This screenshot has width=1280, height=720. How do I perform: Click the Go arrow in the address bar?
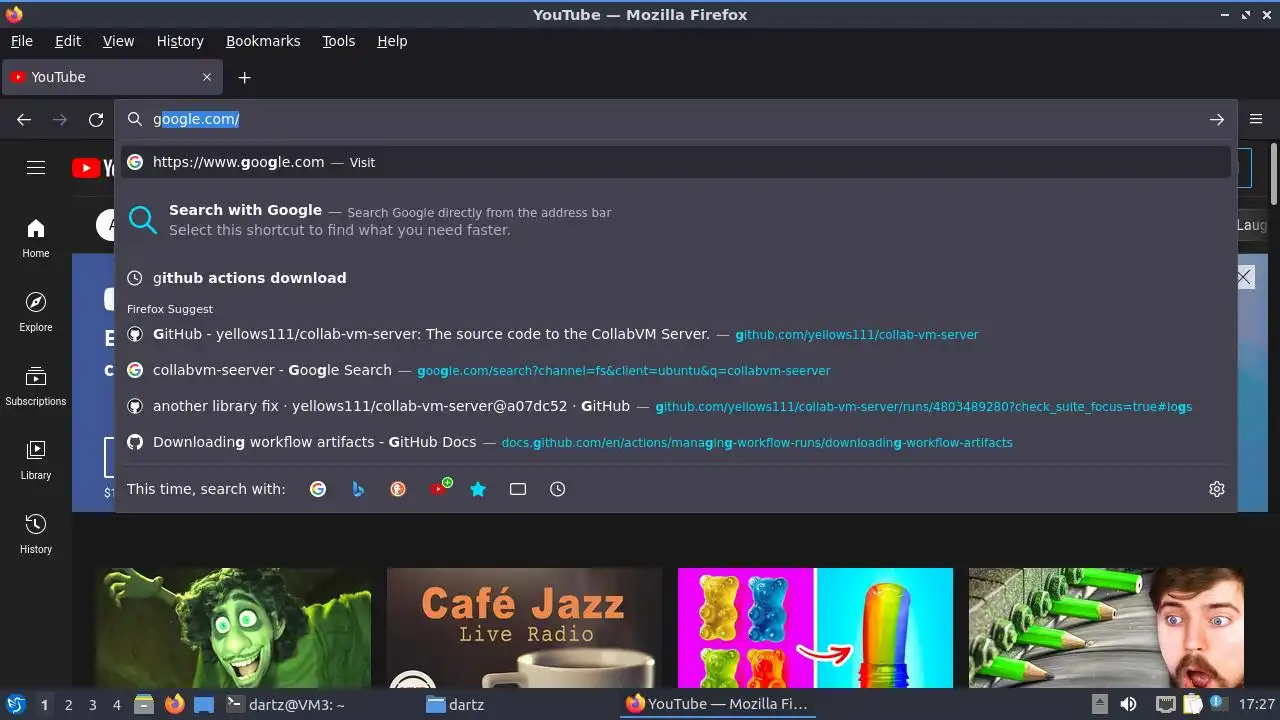coord(1217,119)
